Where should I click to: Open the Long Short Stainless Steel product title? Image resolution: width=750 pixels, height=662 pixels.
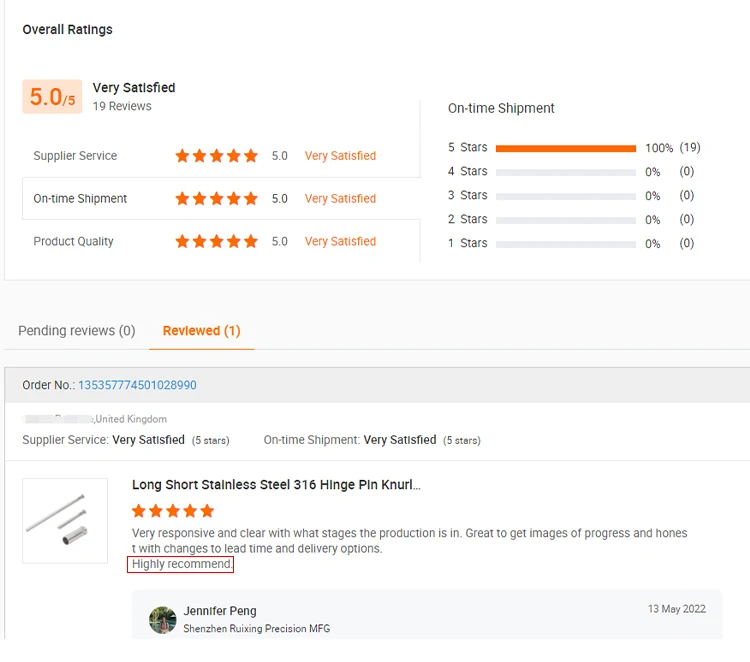tap(276, 485)
